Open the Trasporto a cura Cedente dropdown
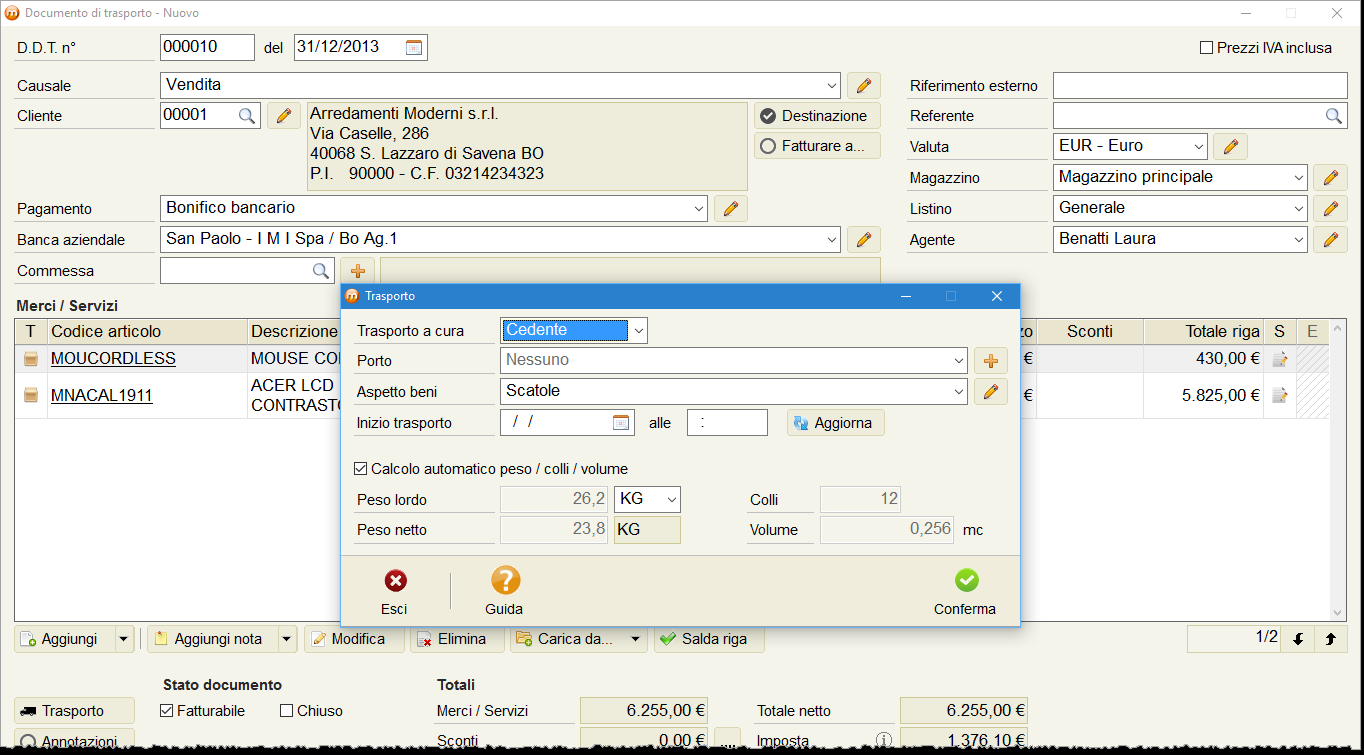This screenshot has width=1364, height=755. (x=639, y=331)
